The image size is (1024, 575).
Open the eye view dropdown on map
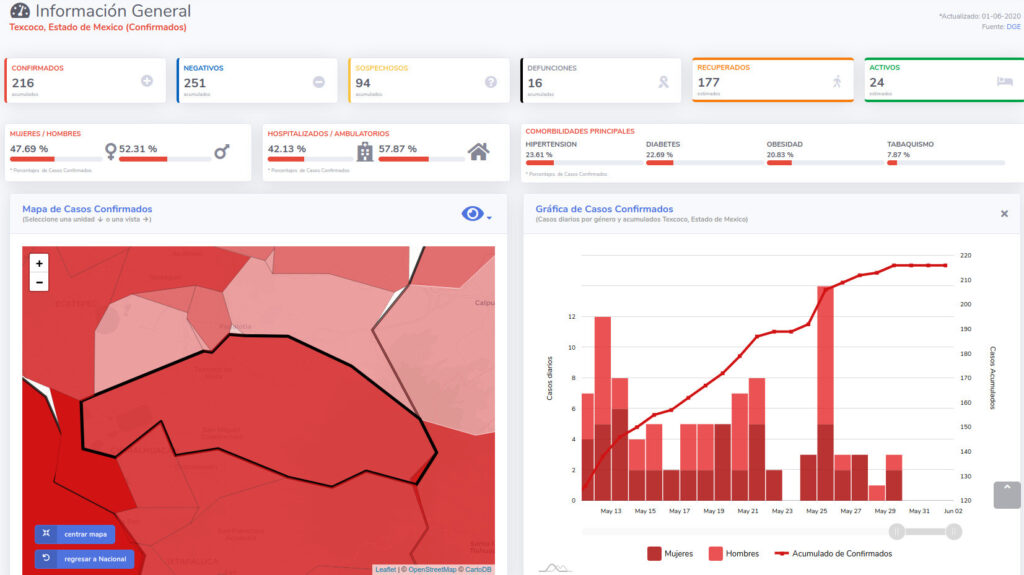(x=476, y=214)
